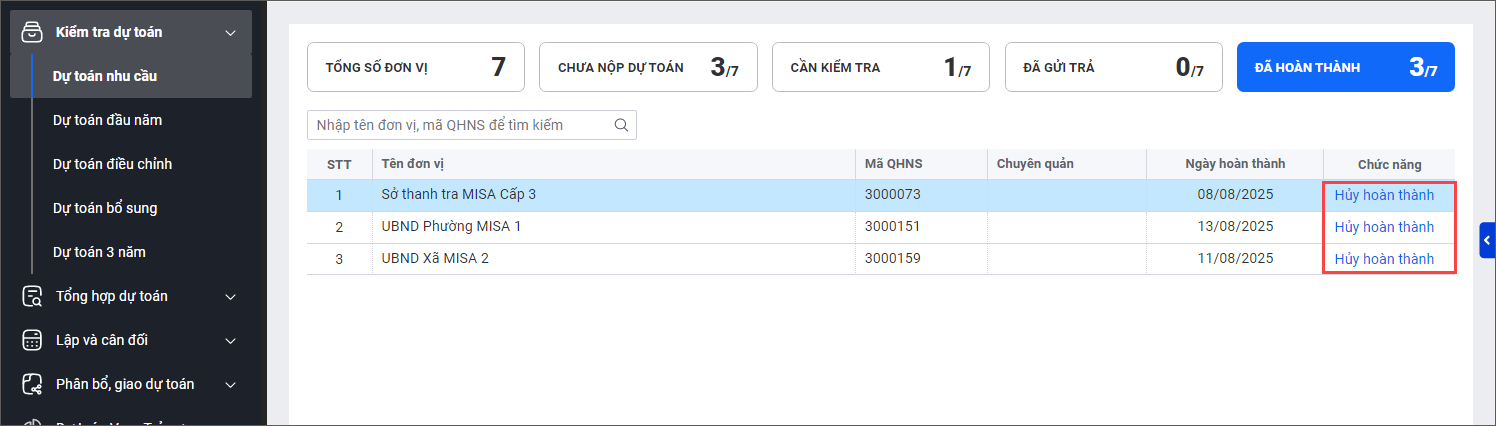Click the Phân bổ, giao dự toán icon
The height and width of the screenshot is (426, 1496).
coord(32,384)
